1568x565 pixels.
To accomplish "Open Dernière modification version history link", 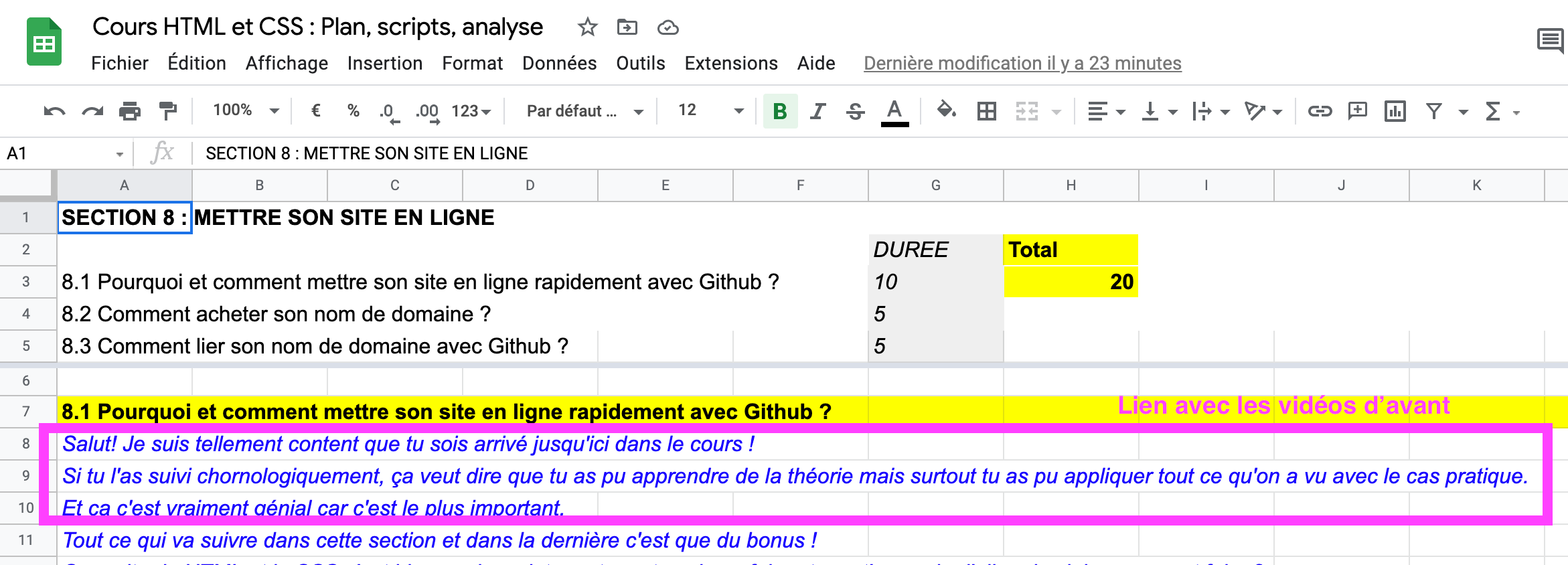I will pyautogui.click(x=1022, y=63).
